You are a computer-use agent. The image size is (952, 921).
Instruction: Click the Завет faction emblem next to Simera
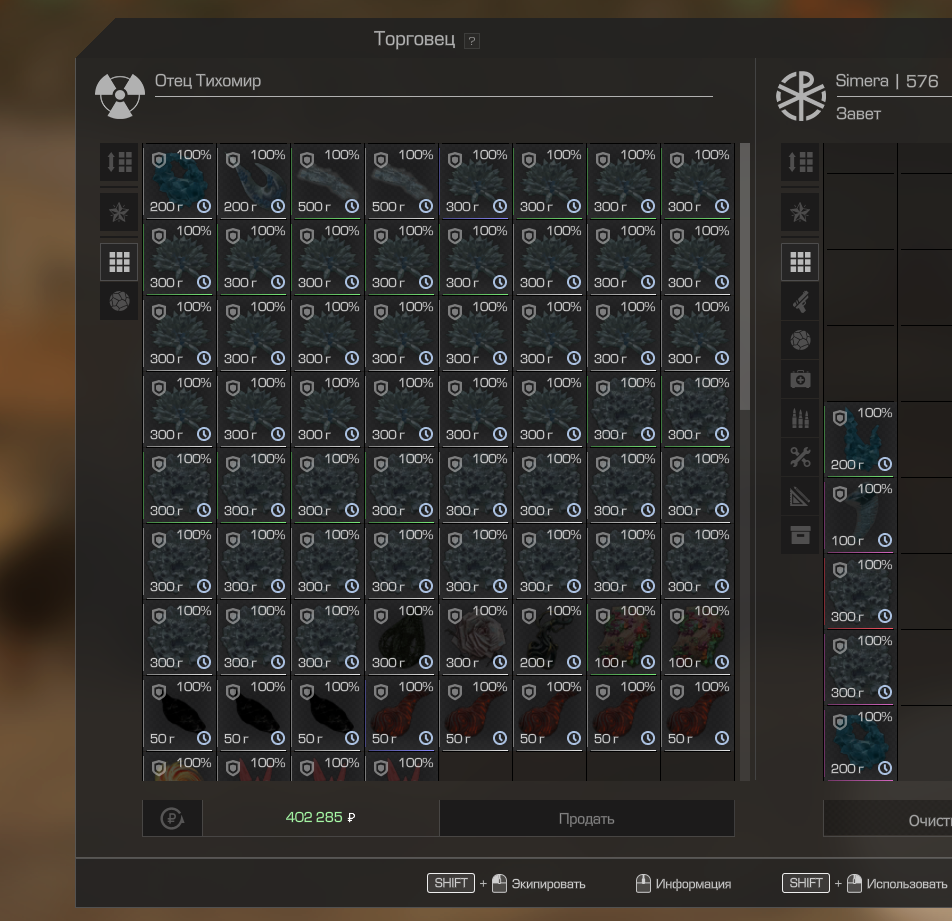801,96
